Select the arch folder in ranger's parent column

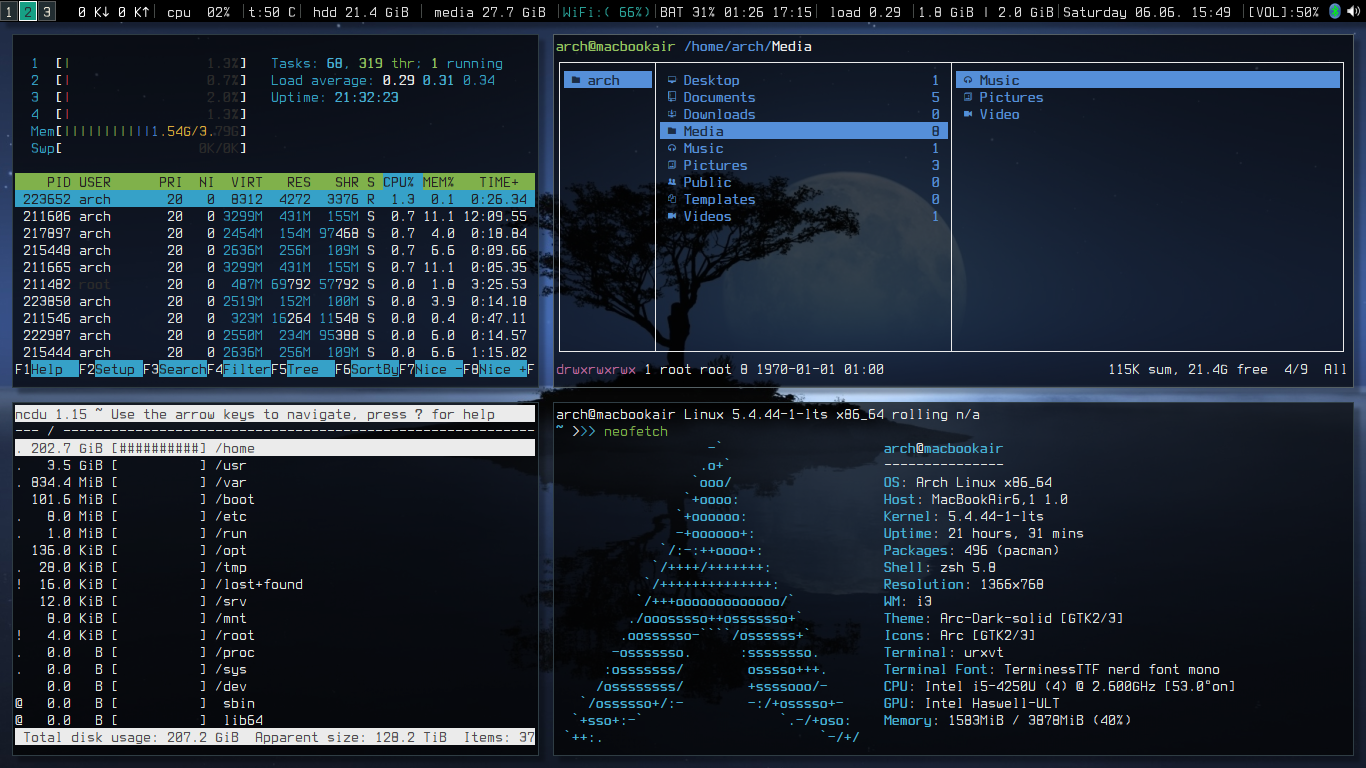[608, 80]
